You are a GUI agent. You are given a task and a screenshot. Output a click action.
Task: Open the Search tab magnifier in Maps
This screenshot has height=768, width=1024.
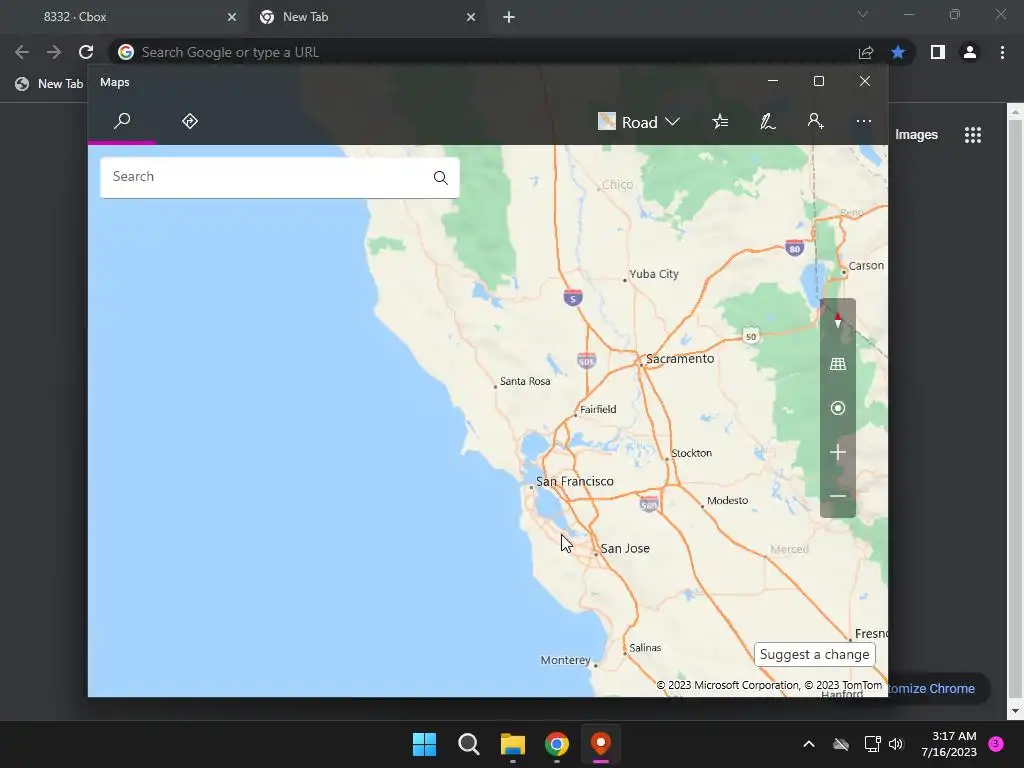coord(122,121)
